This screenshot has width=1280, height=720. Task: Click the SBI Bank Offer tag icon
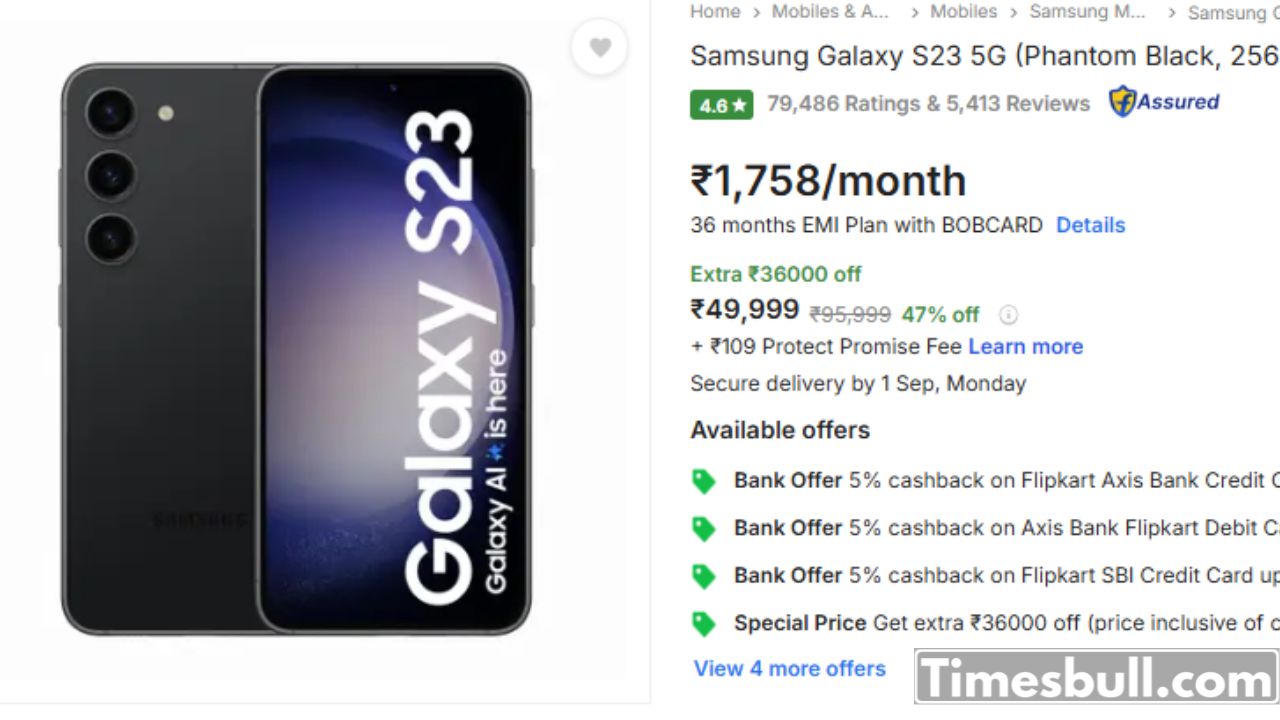704,576
